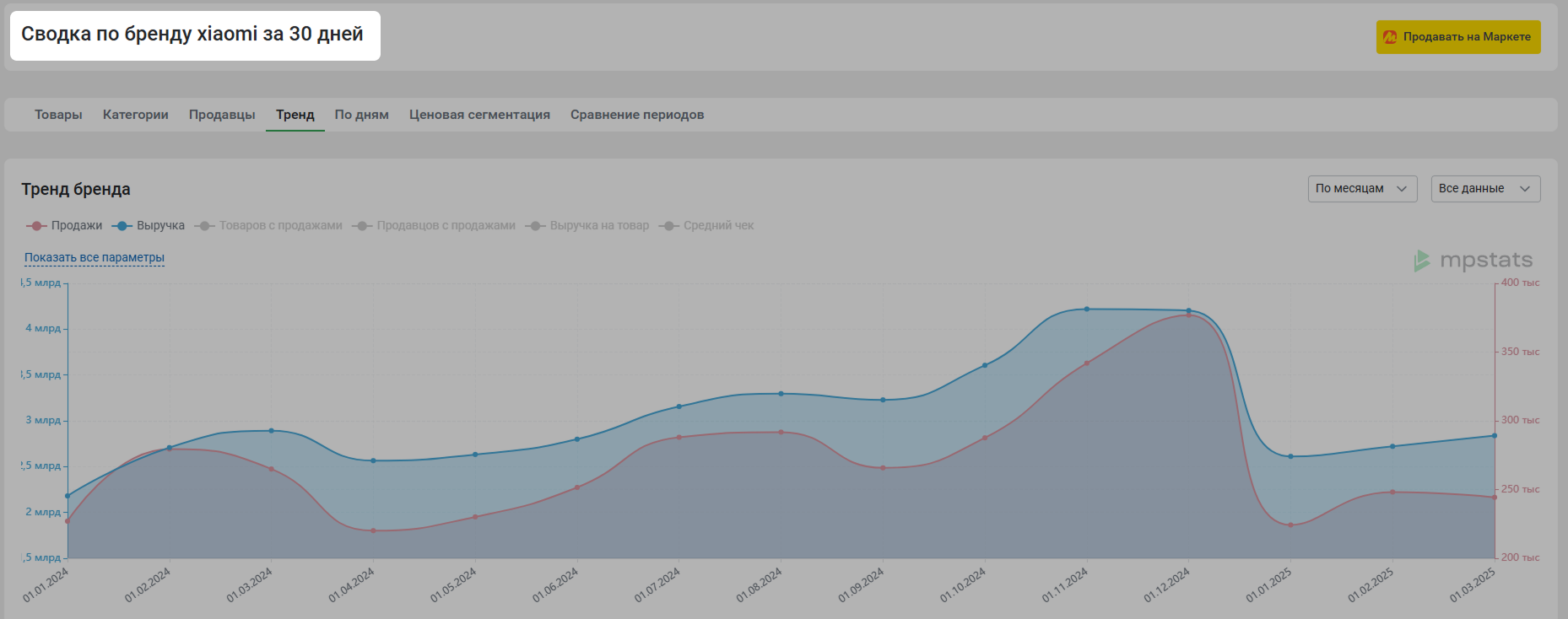Click the "250 тыс" right axis label
Screen dimensions: 1568x619
point(1520,489)
